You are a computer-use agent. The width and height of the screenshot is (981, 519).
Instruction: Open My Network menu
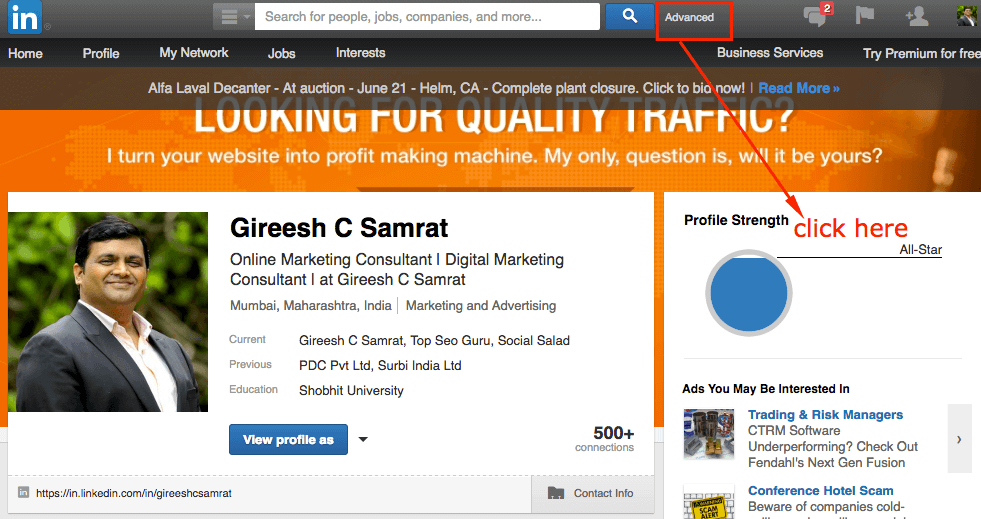point(194,53)
